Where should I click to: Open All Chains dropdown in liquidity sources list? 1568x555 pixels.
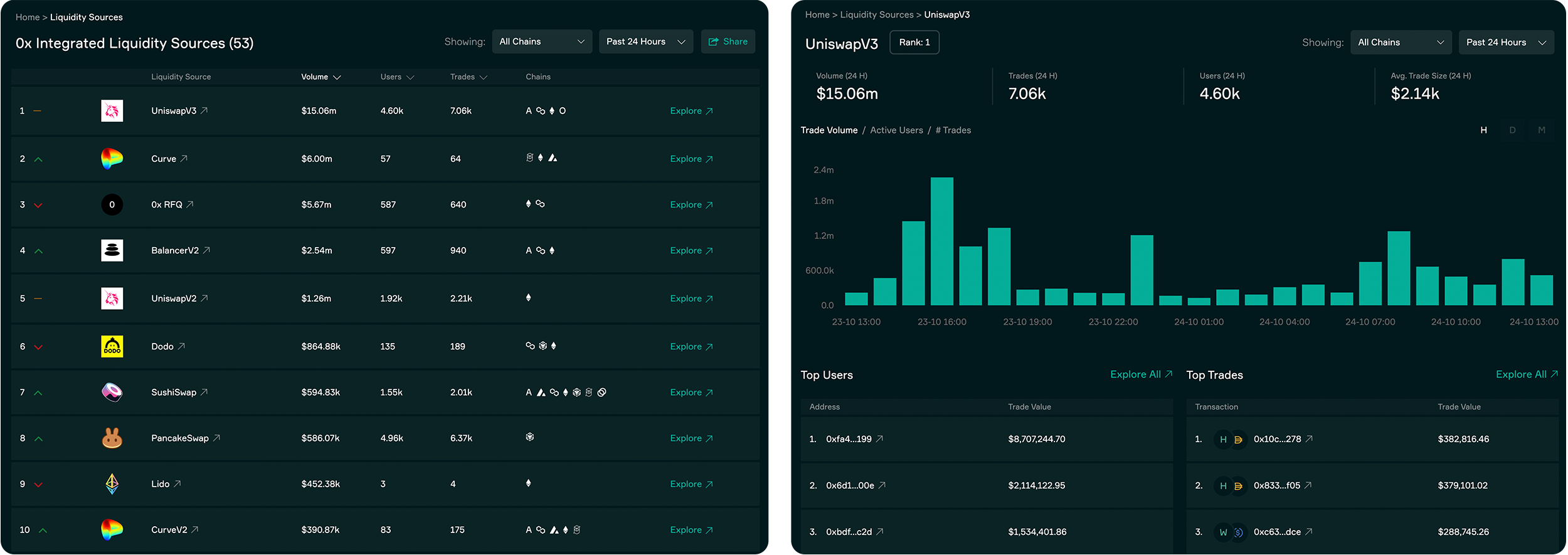[x=541, y=41]
